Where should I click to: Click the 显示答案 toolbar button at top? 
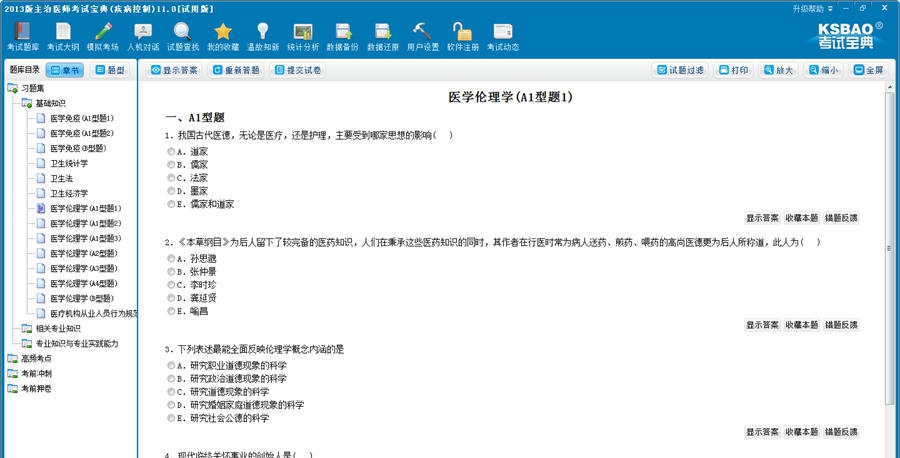pos(174,70)
